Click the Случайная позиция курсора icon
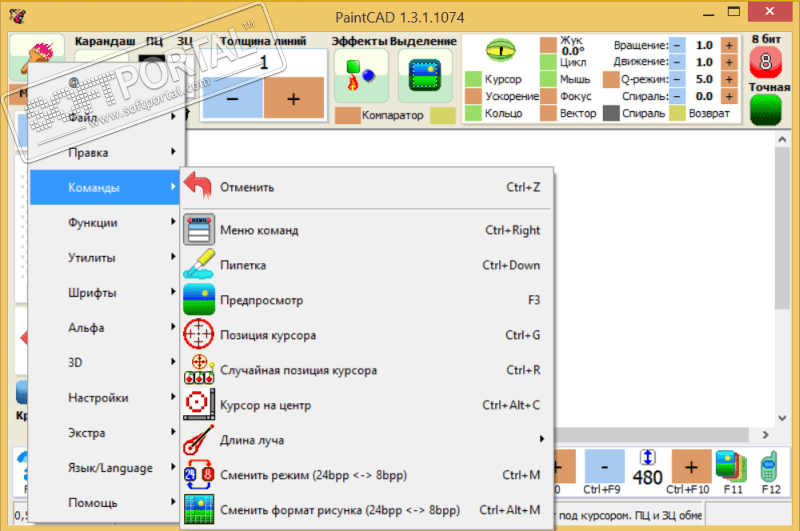The height and width of the screenshot is (531, 800). click(x=198, y=369)
